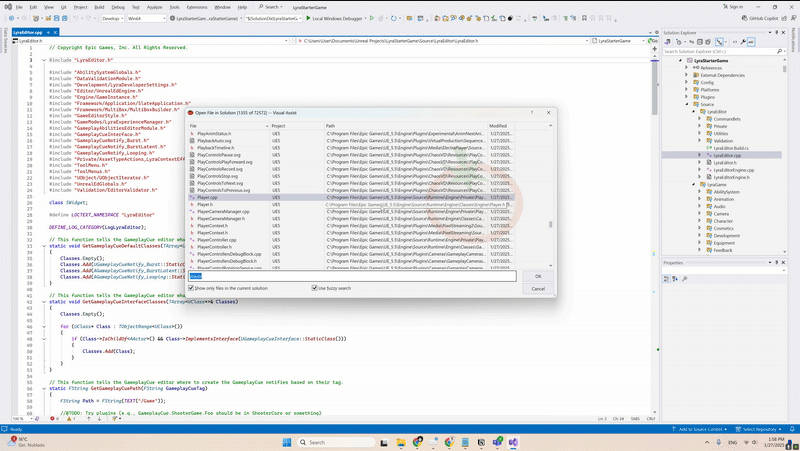Click Select Repository in status bar
800x451 pixels.
coord(759,429)
